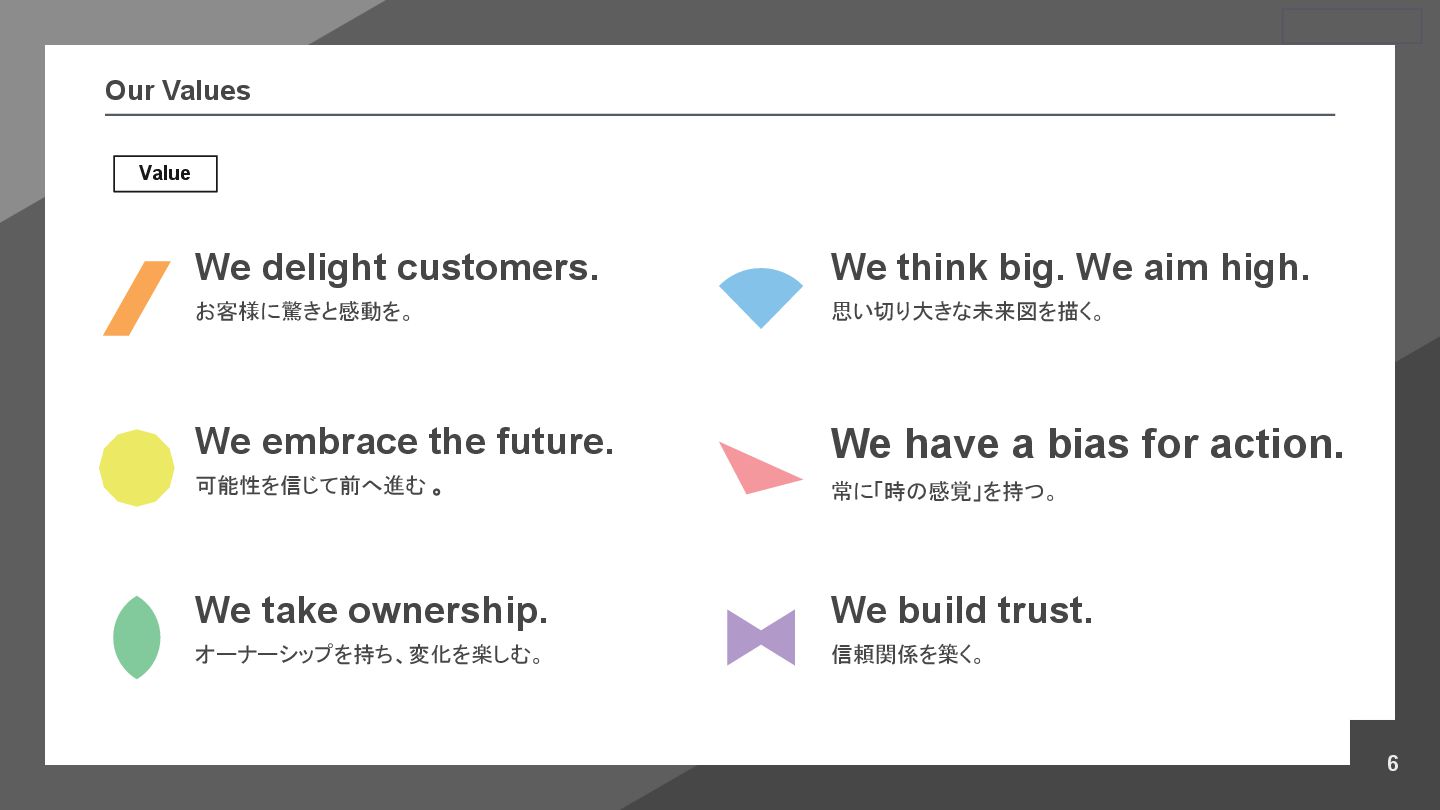Click the orange parallelogram icon
The height and width of the screenshot is (810, 1440).
(137, 298)
